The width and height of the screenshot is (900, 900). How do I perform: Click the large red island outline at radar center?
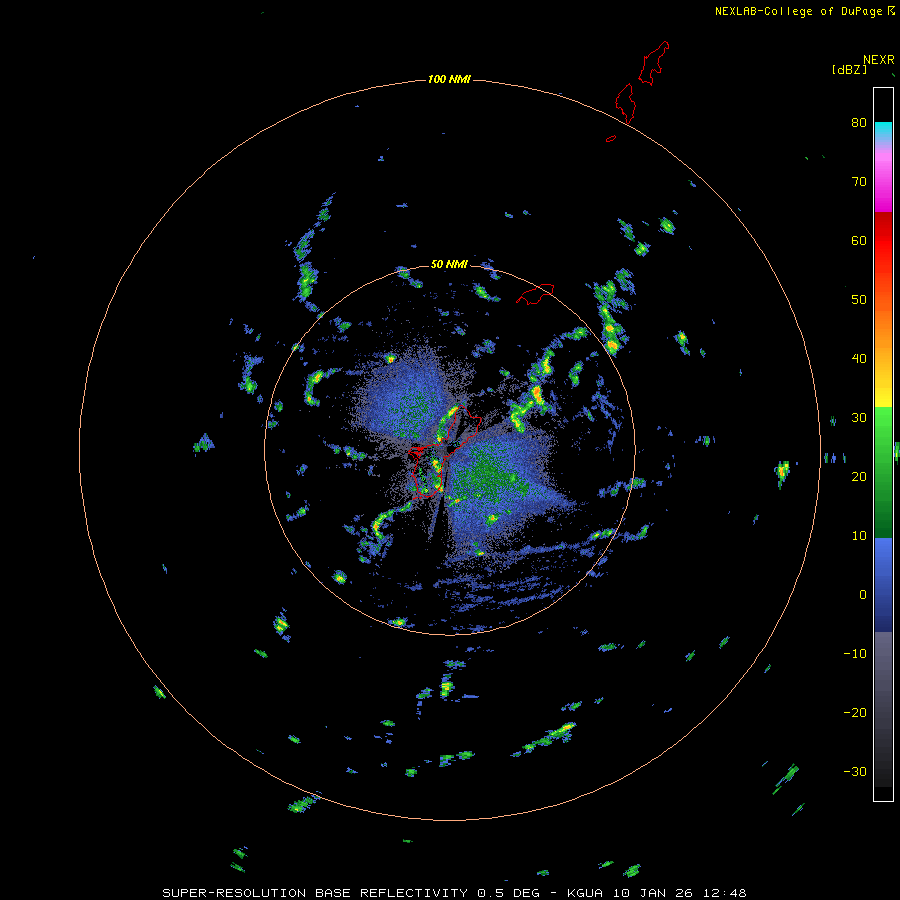coord(444,451)
